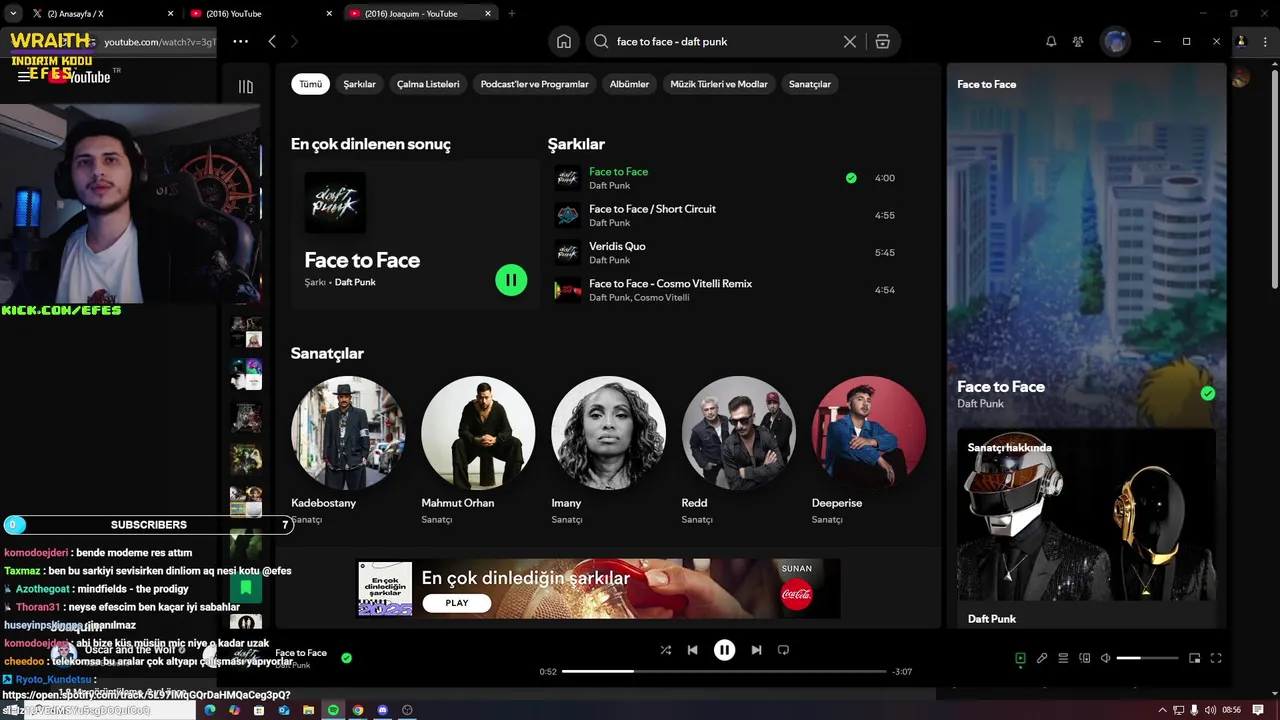Open Mahmut Orhan artist profile picture
Image resolution: width=1280 pixels, height=720 pixels.
(478, 433)
